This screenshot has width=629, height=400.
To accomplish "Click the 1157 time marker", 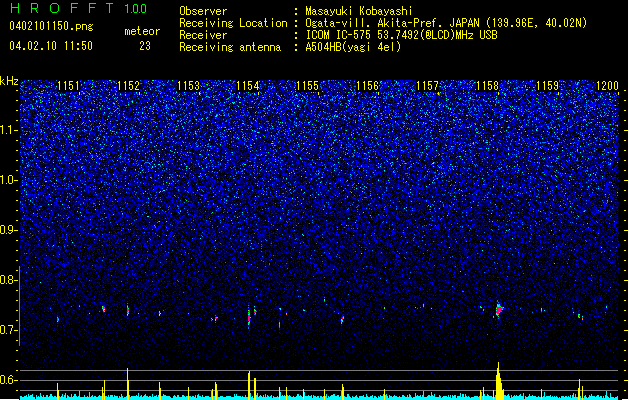I will pos(428,86).
